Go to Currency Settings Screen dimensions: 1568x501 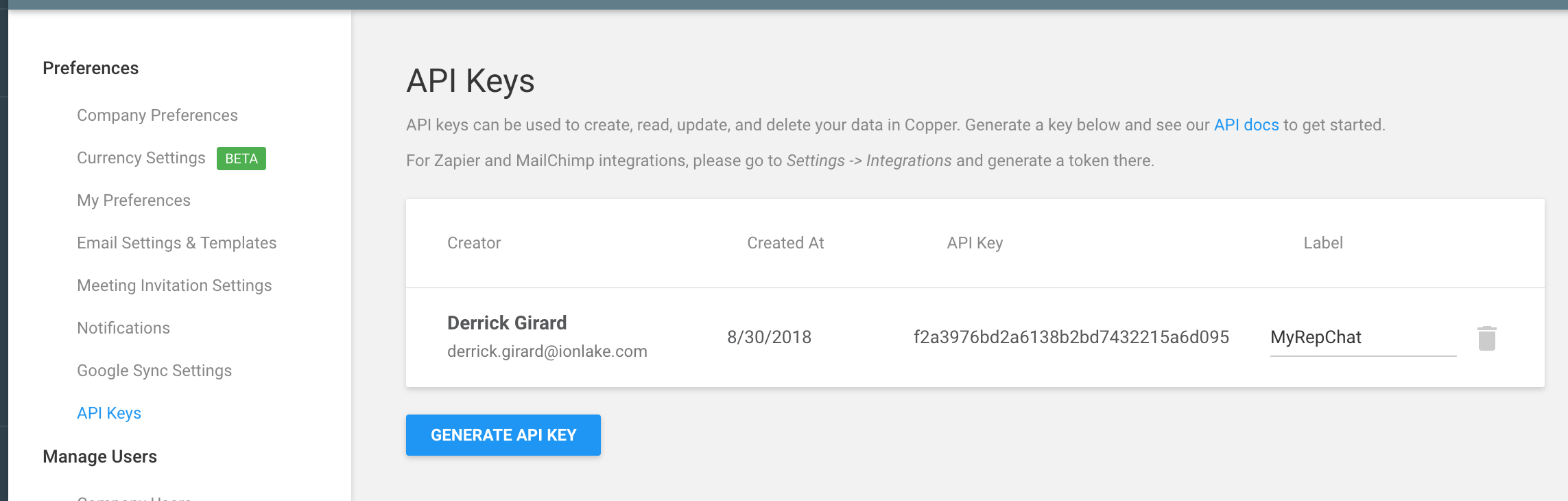pos(141,158)
